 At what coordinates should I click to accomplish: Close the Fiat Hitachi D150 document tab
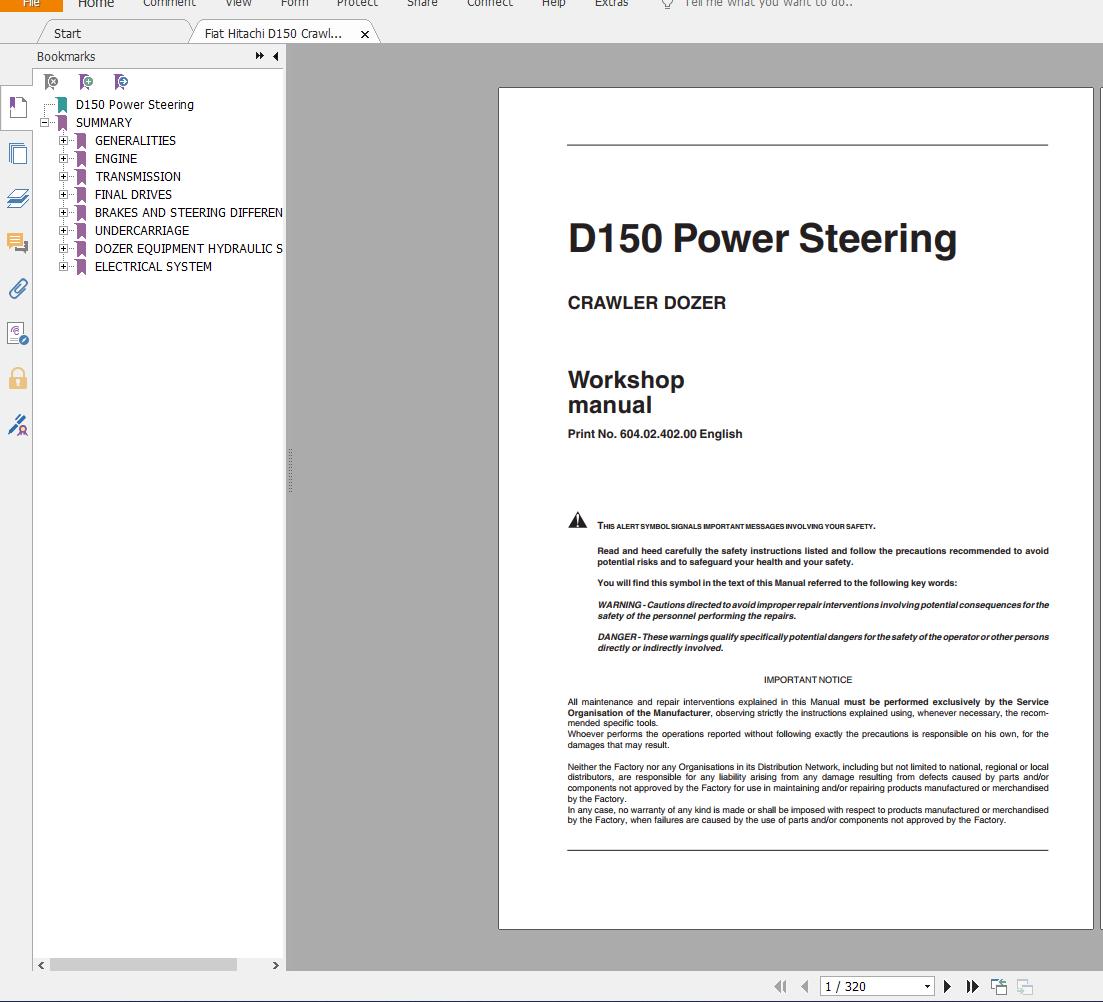[365, 34]
